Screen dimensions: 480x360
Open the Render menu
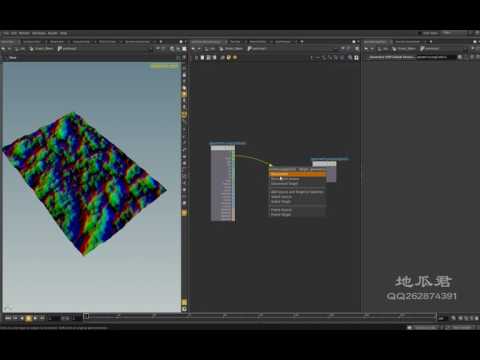click(x=24, y=33)
